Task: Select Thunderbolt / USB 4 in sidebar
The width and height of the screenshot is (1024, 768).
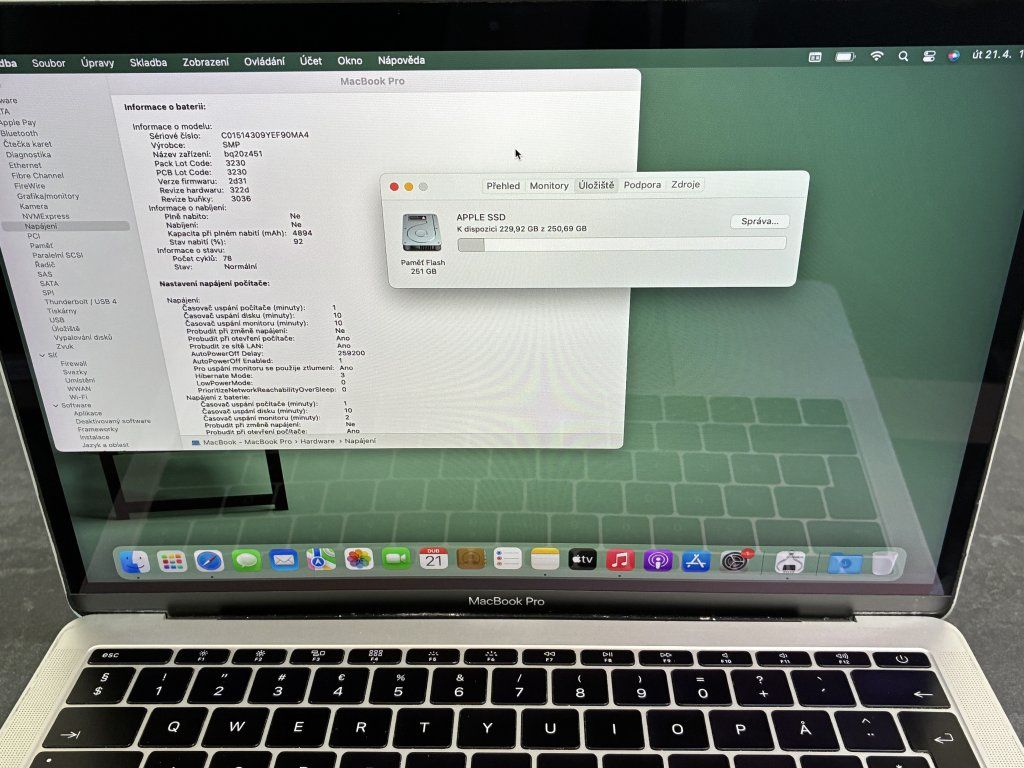Action: tap(80, 301)
